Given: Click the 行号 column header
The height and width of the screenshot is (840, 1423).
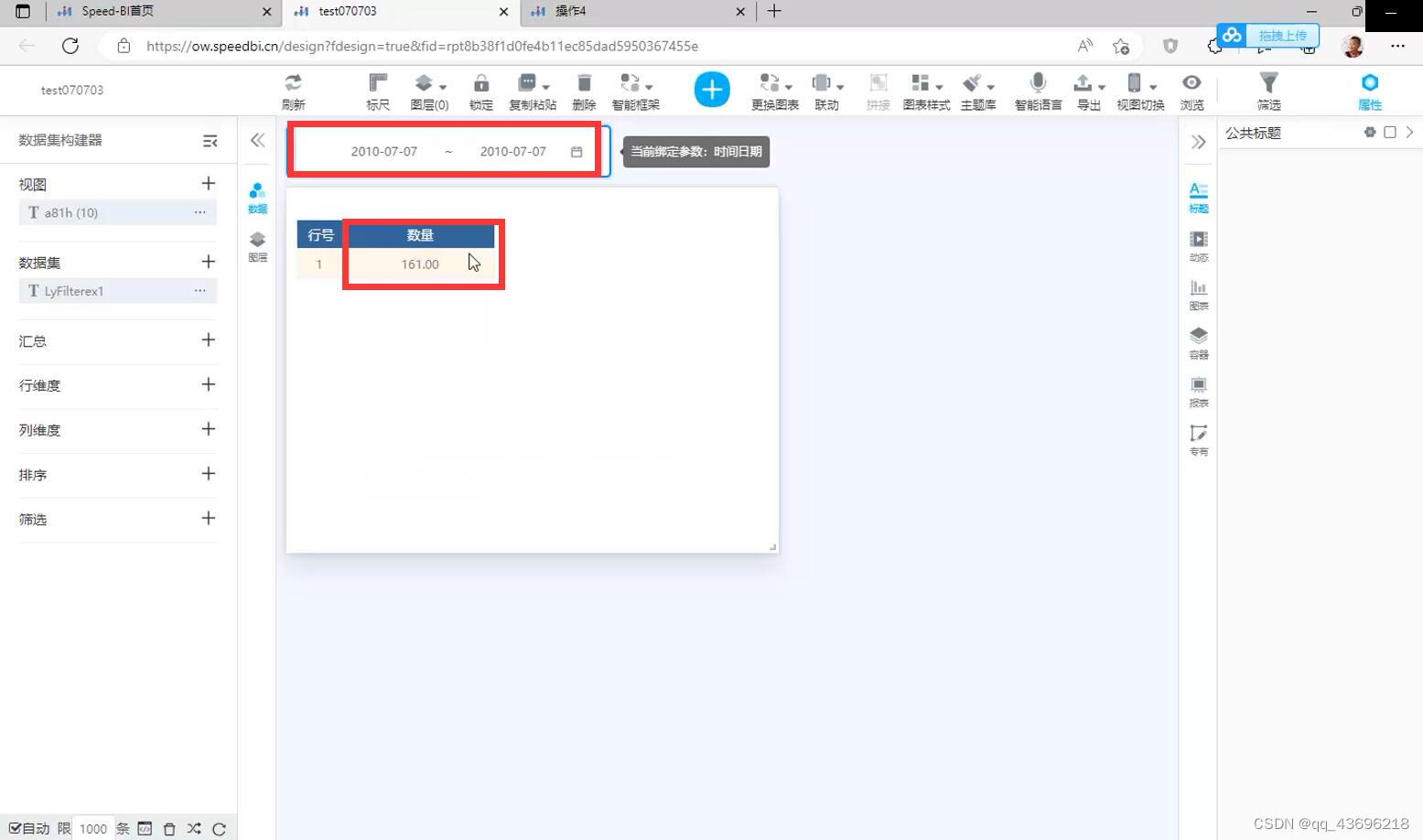Looking at the screenshot, I should pos(320,235).
